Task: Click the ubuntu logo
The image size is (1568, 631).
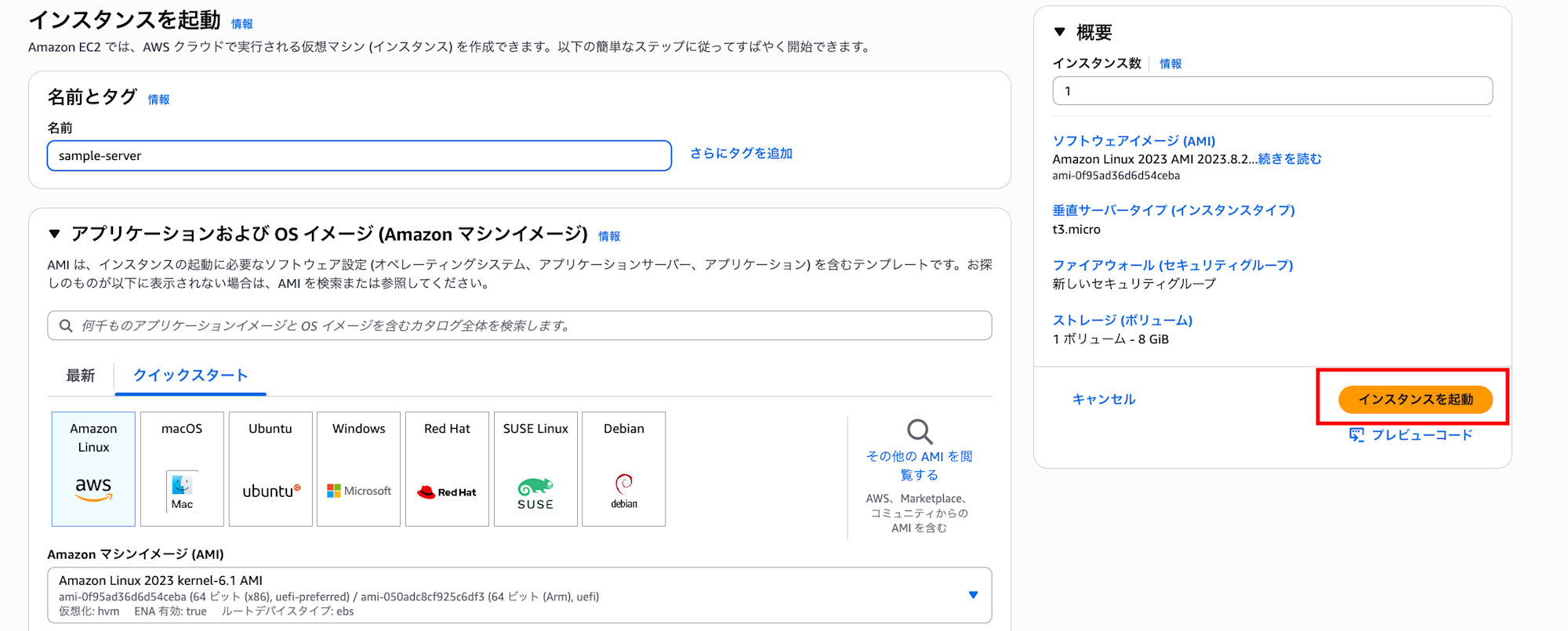Action: [271, 491]
